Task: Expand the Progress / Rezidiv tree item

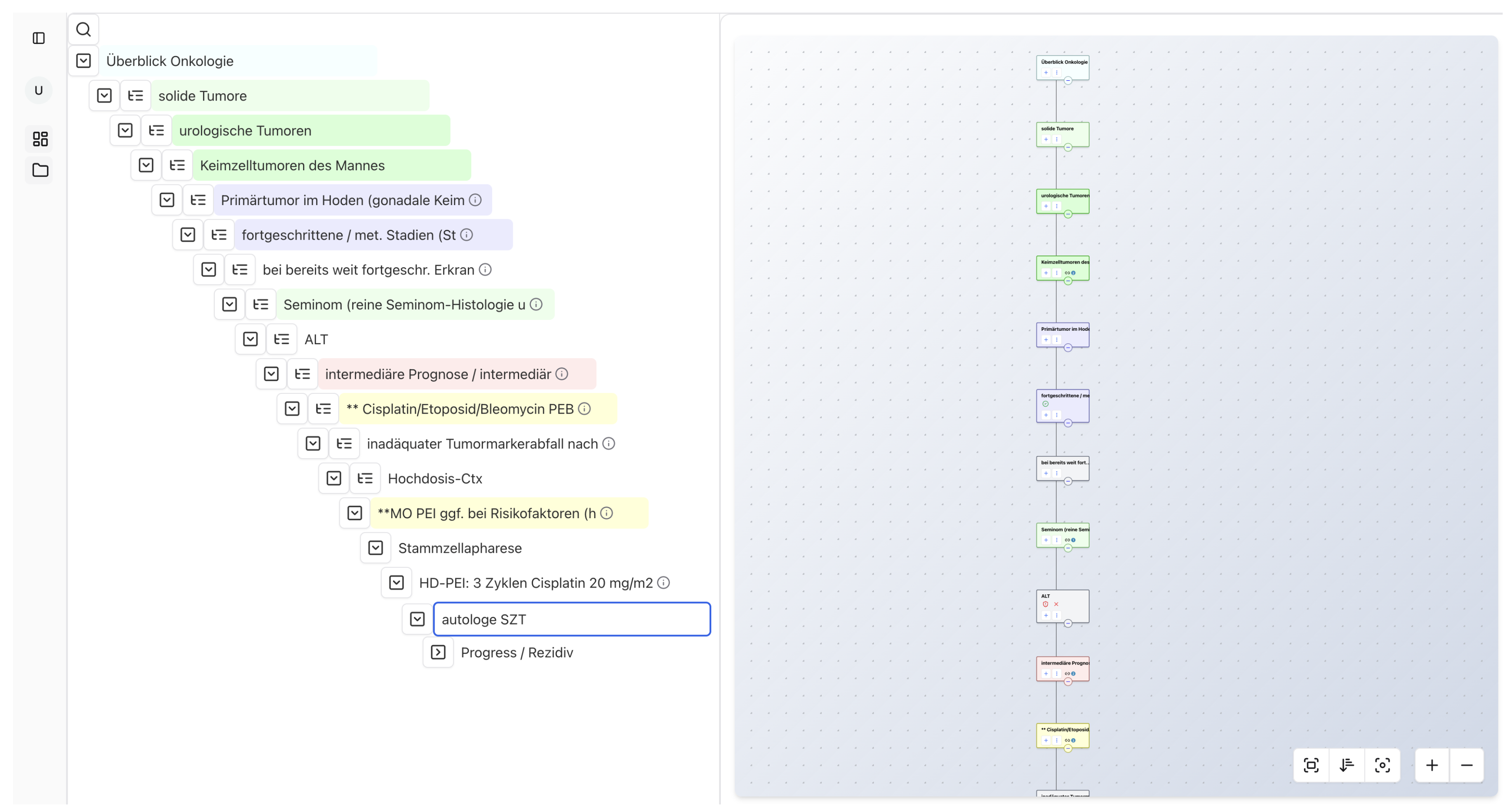Action: 438,653
